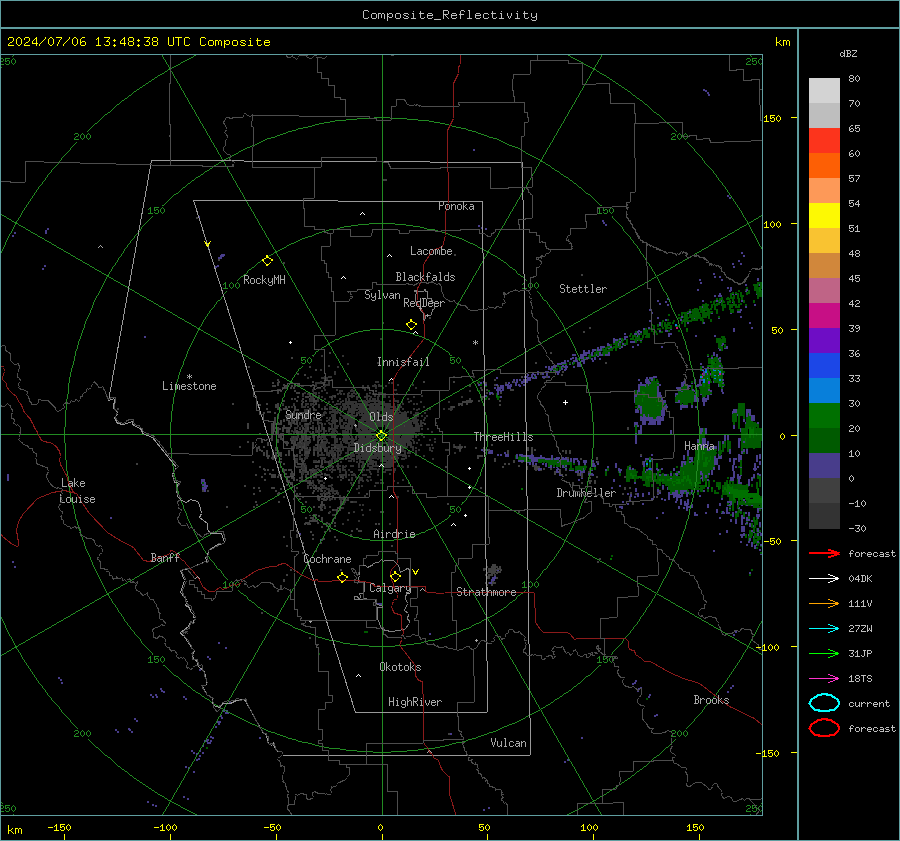The image size is (900, 841).
Task: Click the Stettler city label
Action: click(583, 289)
